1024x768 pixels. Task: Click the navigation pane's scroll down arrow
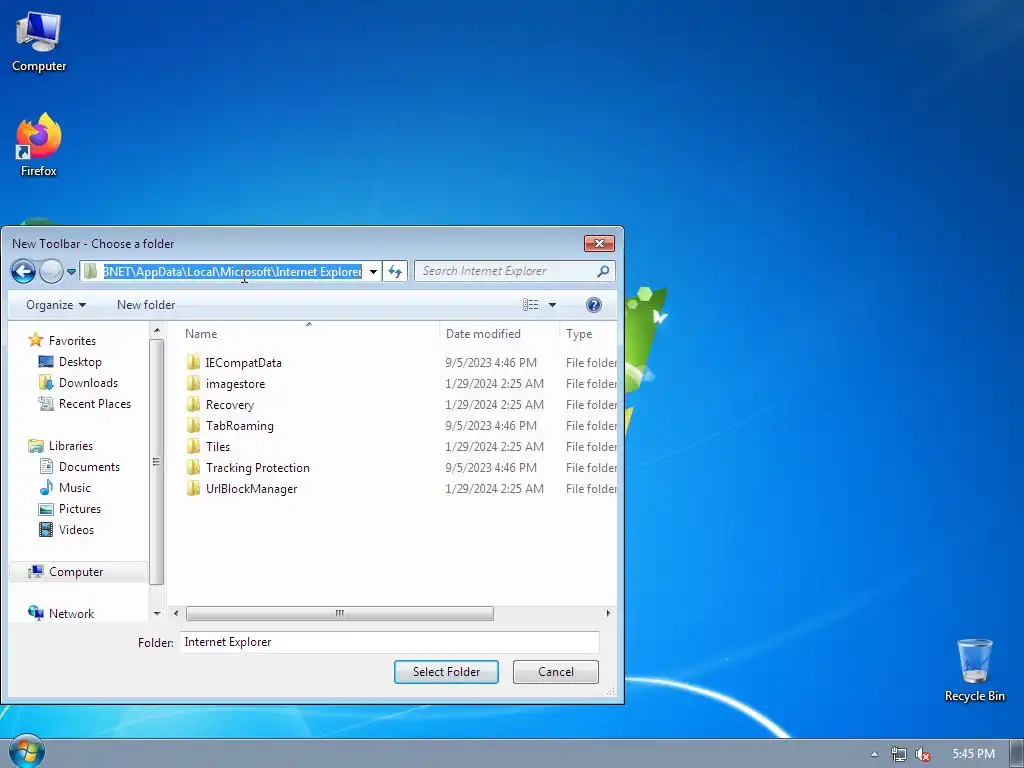pos(157,613)
